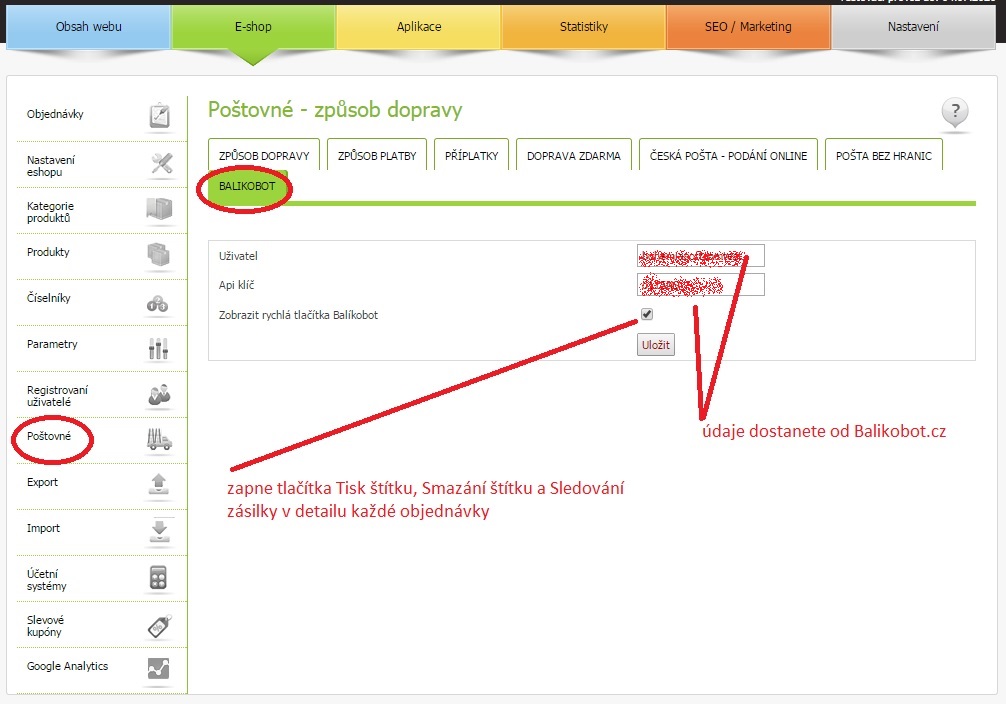
Task: Open the Číselníky sidebar link
Action: [49, 298]
